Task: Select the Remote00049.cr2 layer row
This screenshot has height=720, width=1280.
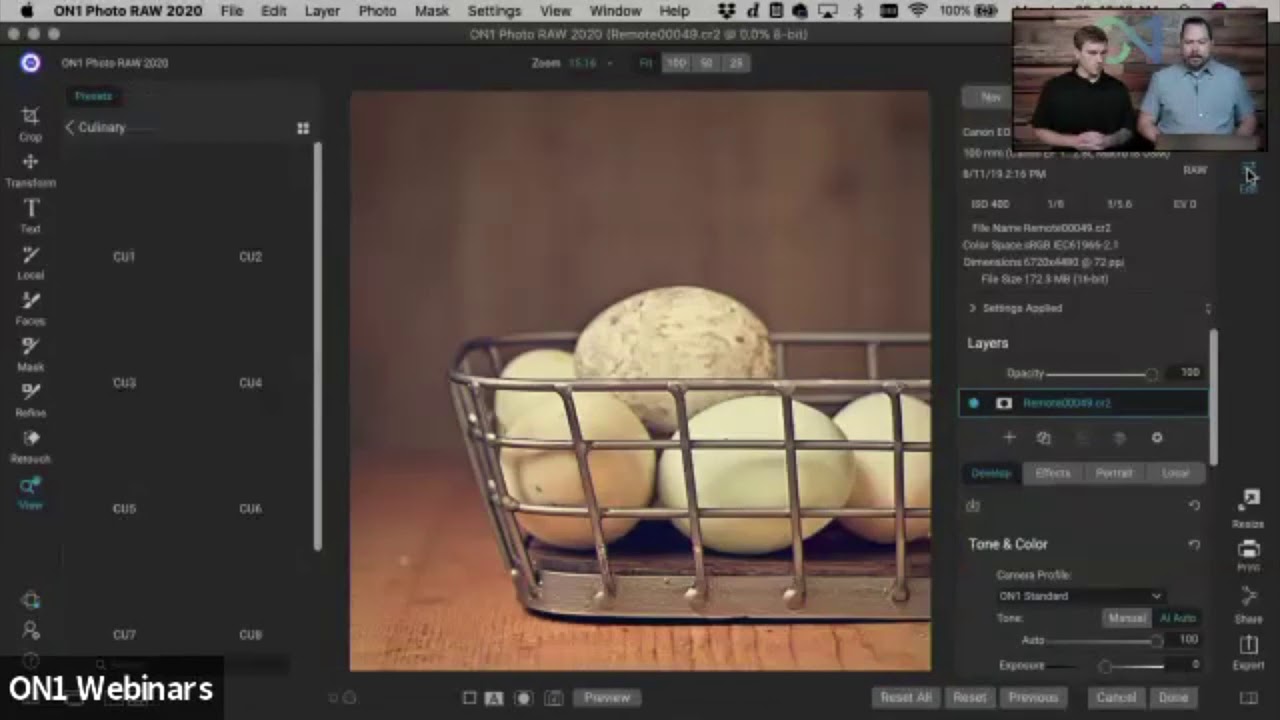Action: pos(1083,403)
